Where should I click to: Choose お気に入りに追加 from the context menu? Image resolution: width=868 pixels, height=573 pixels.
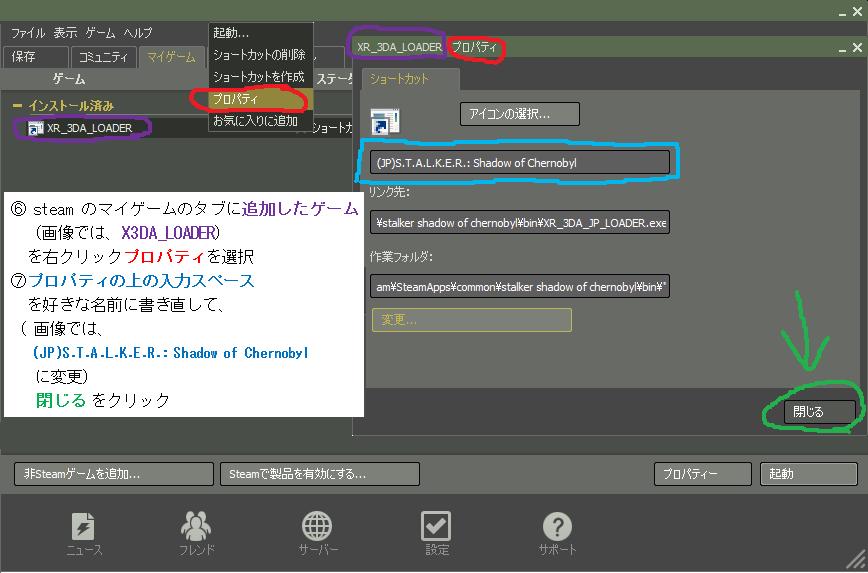pos(261,121)
